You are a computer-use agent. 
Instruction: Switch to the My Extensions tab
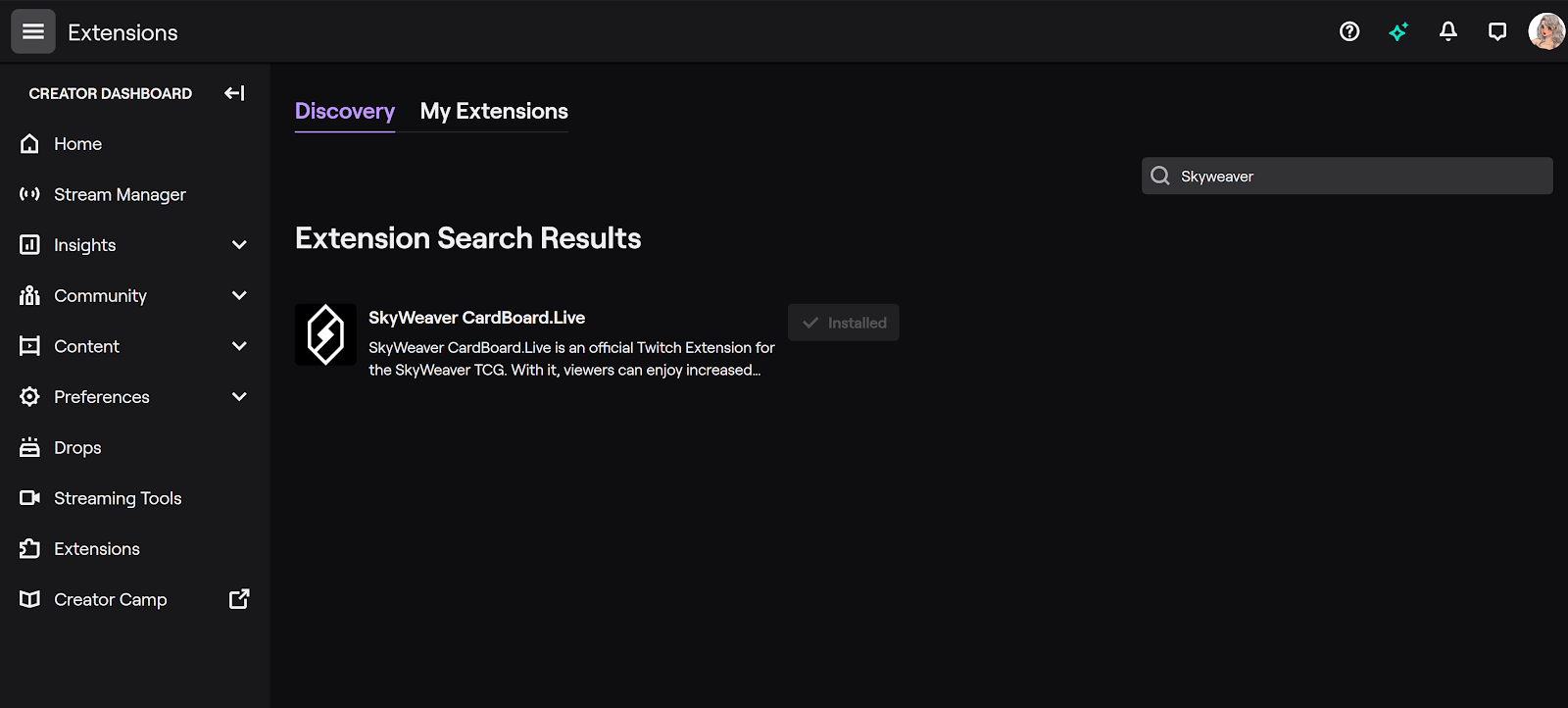(x=494, y=112)
